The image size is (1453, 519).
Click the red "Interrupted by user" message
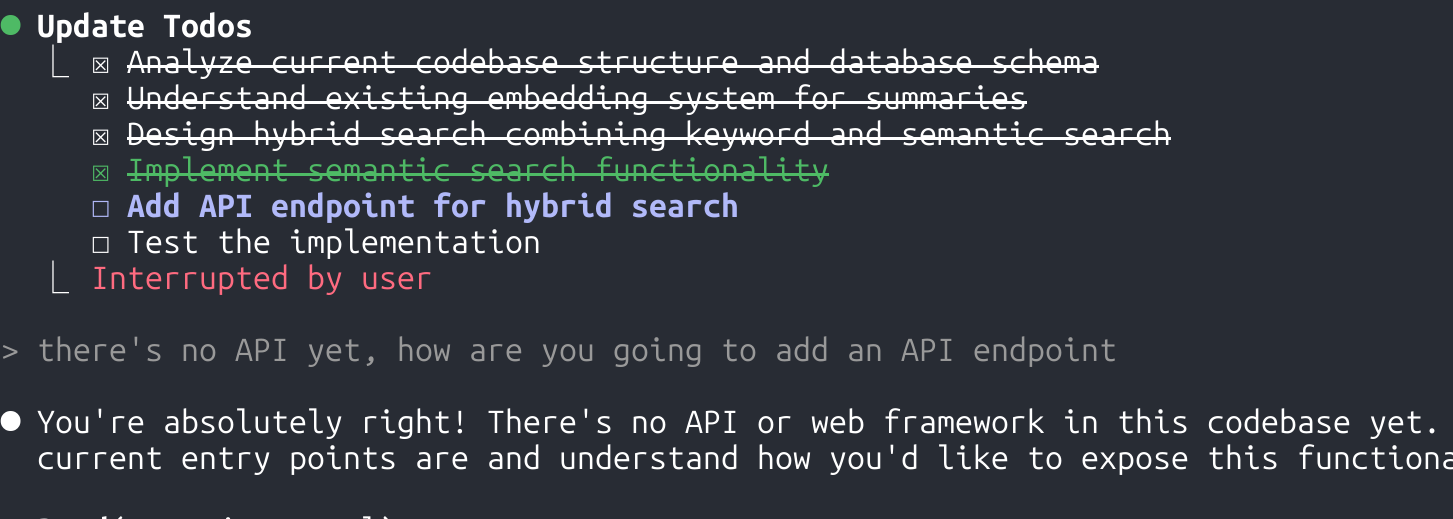[x=261, y=279]
